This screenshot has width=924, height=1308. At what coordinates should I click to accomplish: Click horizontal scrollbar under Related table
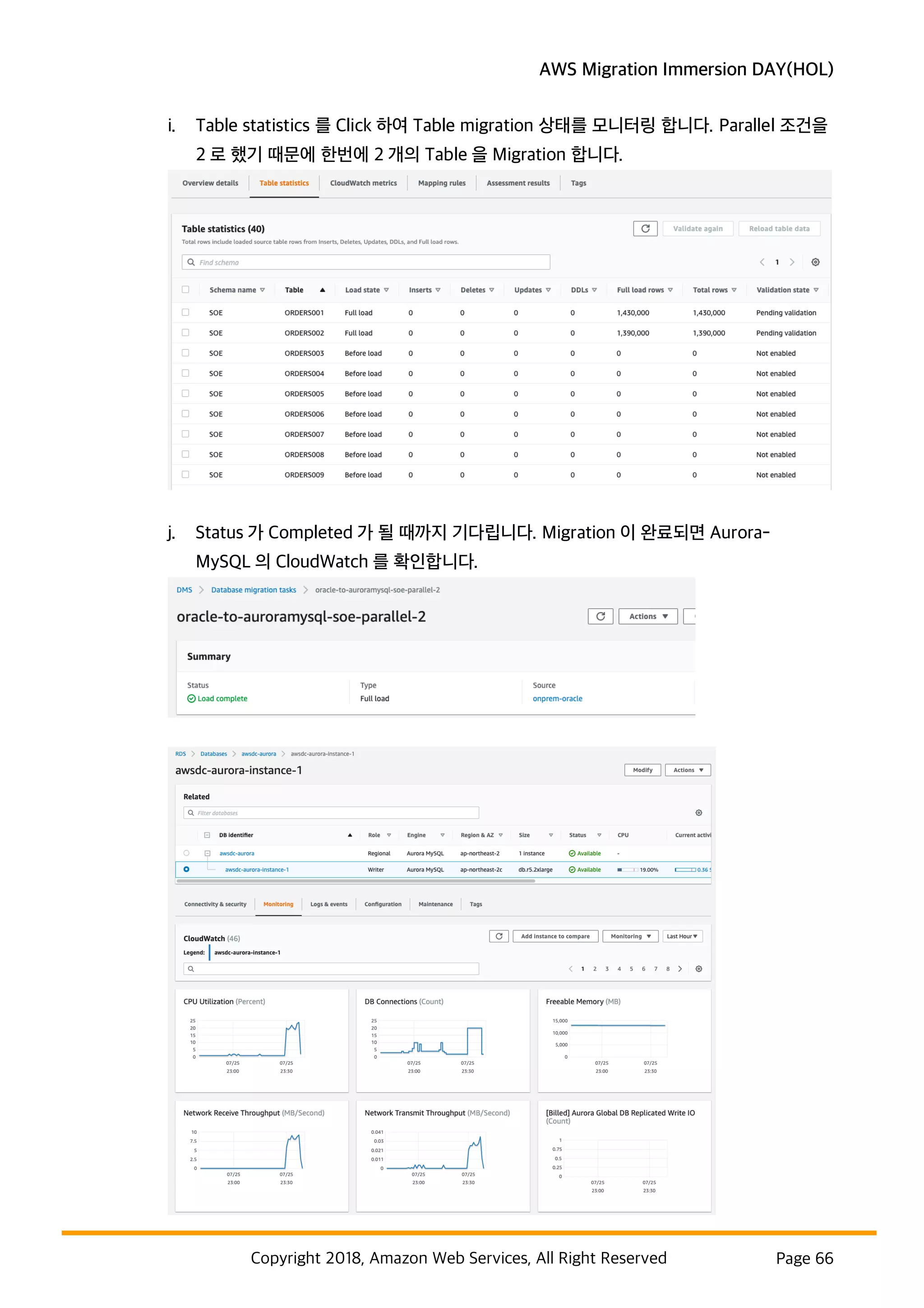355,881
